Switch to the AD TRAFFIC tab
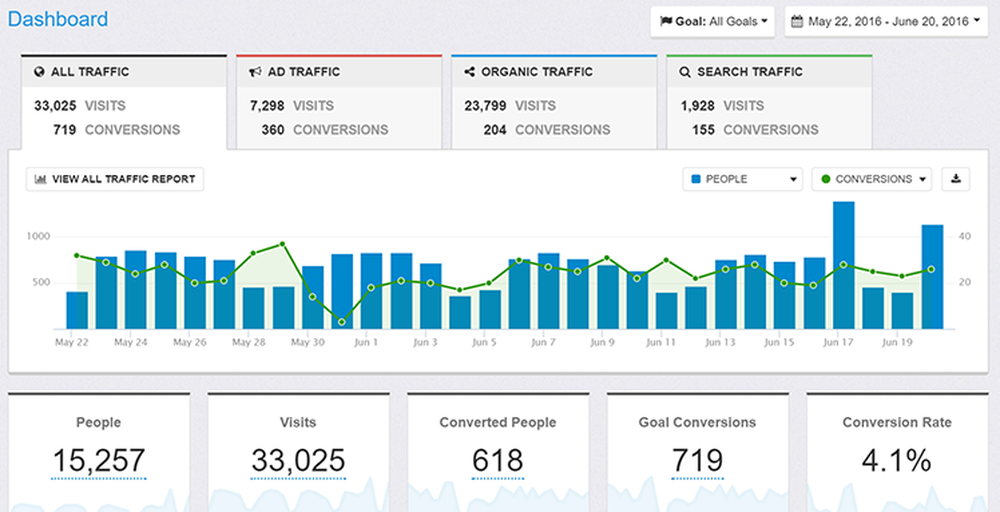 tap(339, 102)
